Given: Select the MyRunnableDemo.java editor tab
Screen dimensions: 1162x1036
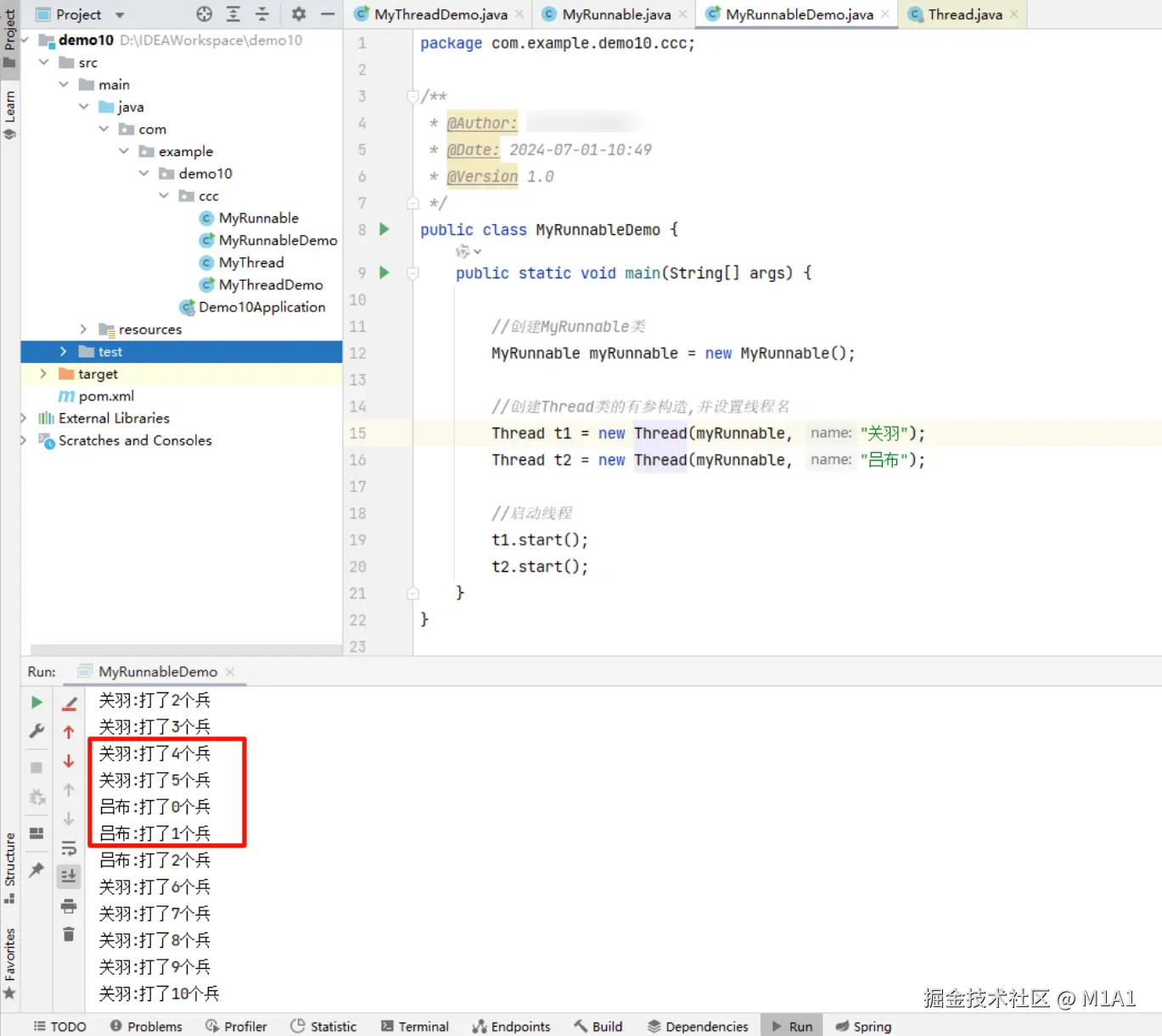Looking at the screenshot, I should click(799, 14).
